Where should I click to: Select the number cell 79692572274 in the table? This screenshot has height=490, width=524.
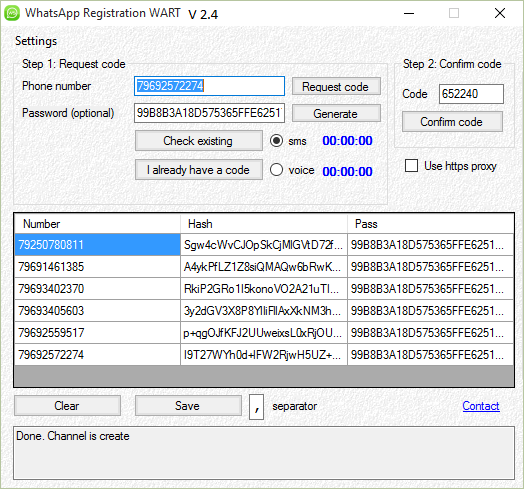(97, 355)
